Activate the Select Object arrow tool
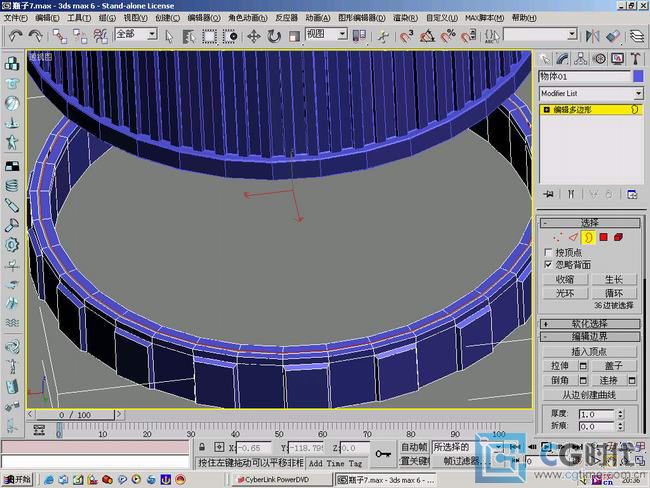650x488 pixels. 169,36
